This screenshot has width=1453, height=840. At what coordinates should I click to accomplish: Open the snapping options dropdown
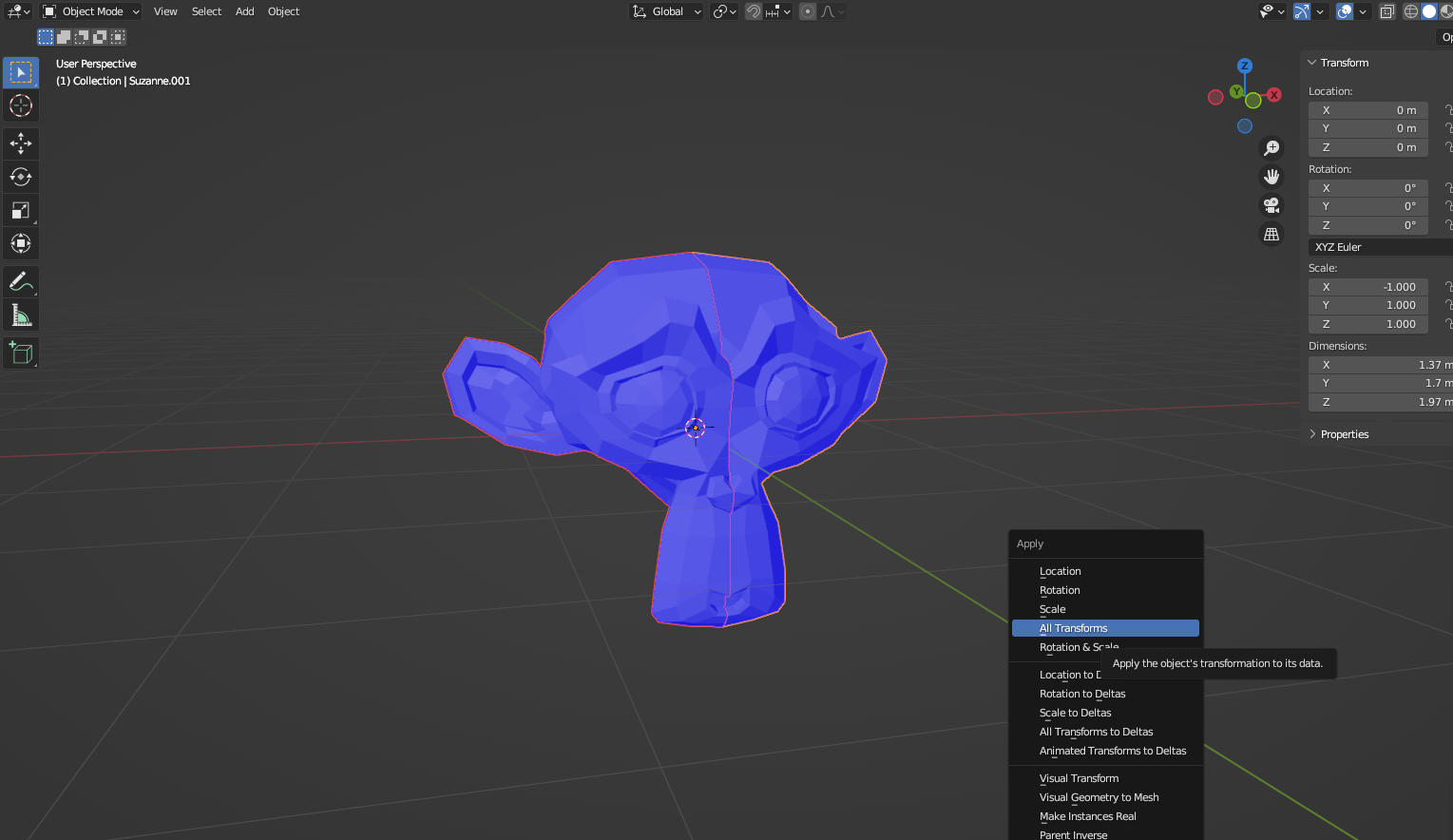pos(777,11)
